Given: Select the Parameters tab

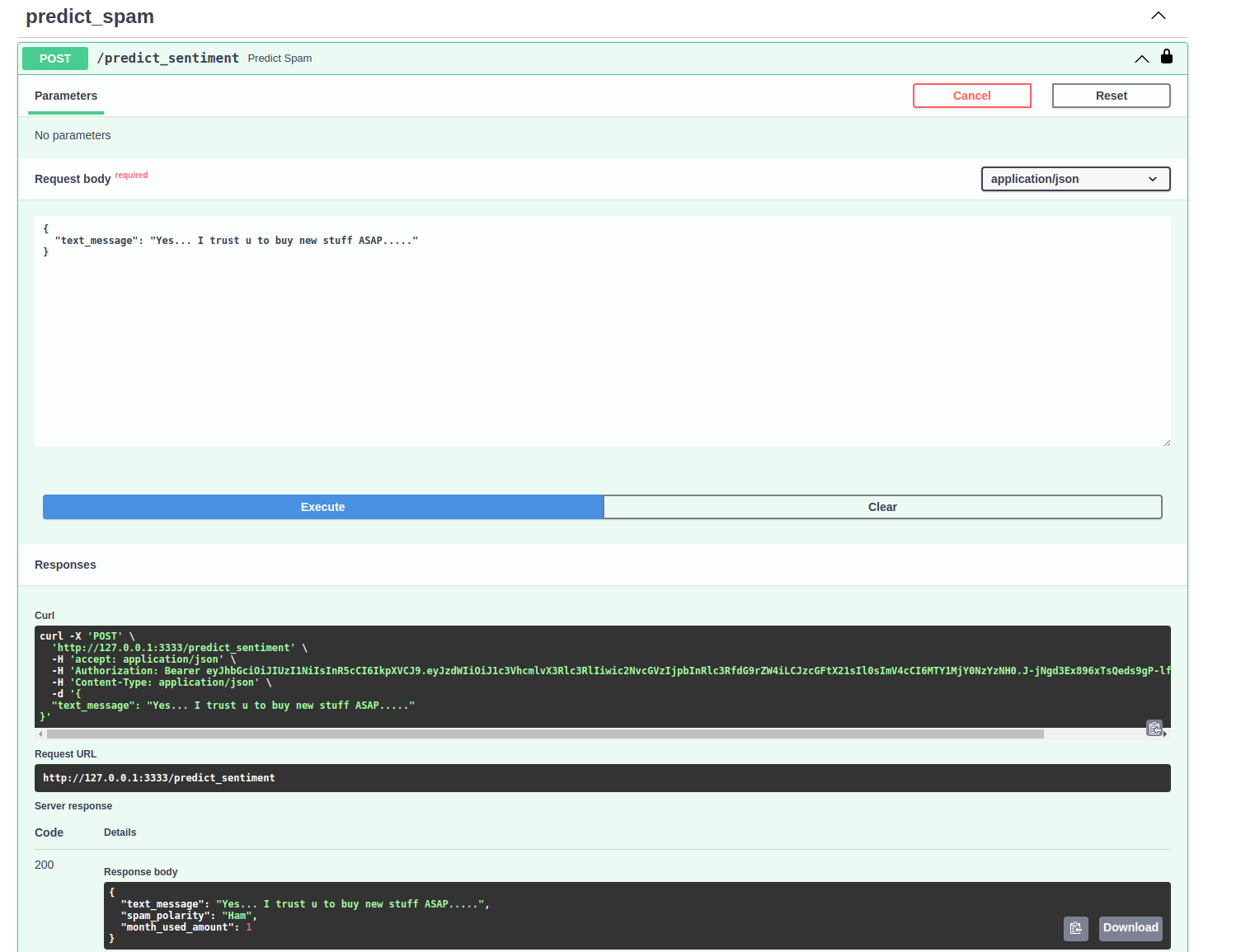Looking at the screenshot, I should [x=66, y=96].
